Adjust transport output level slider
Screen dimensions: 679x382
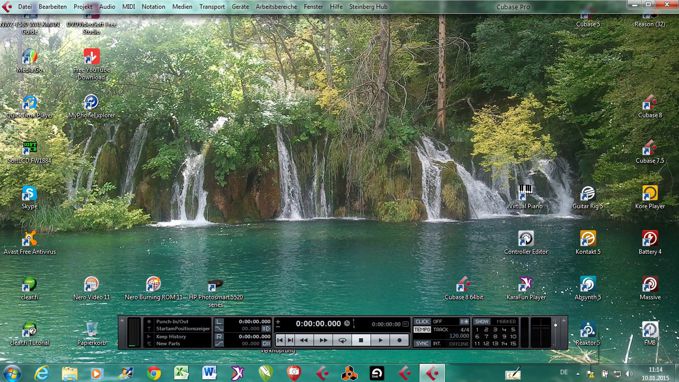(x=556, y=325)
